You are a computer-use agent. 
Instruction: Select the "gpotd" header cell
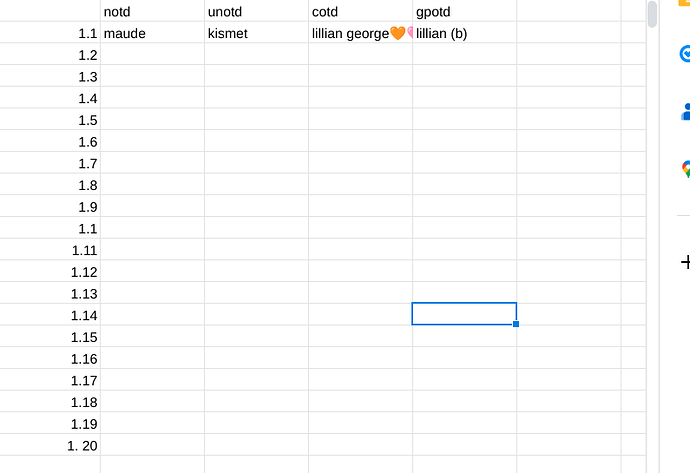point(465,11)
